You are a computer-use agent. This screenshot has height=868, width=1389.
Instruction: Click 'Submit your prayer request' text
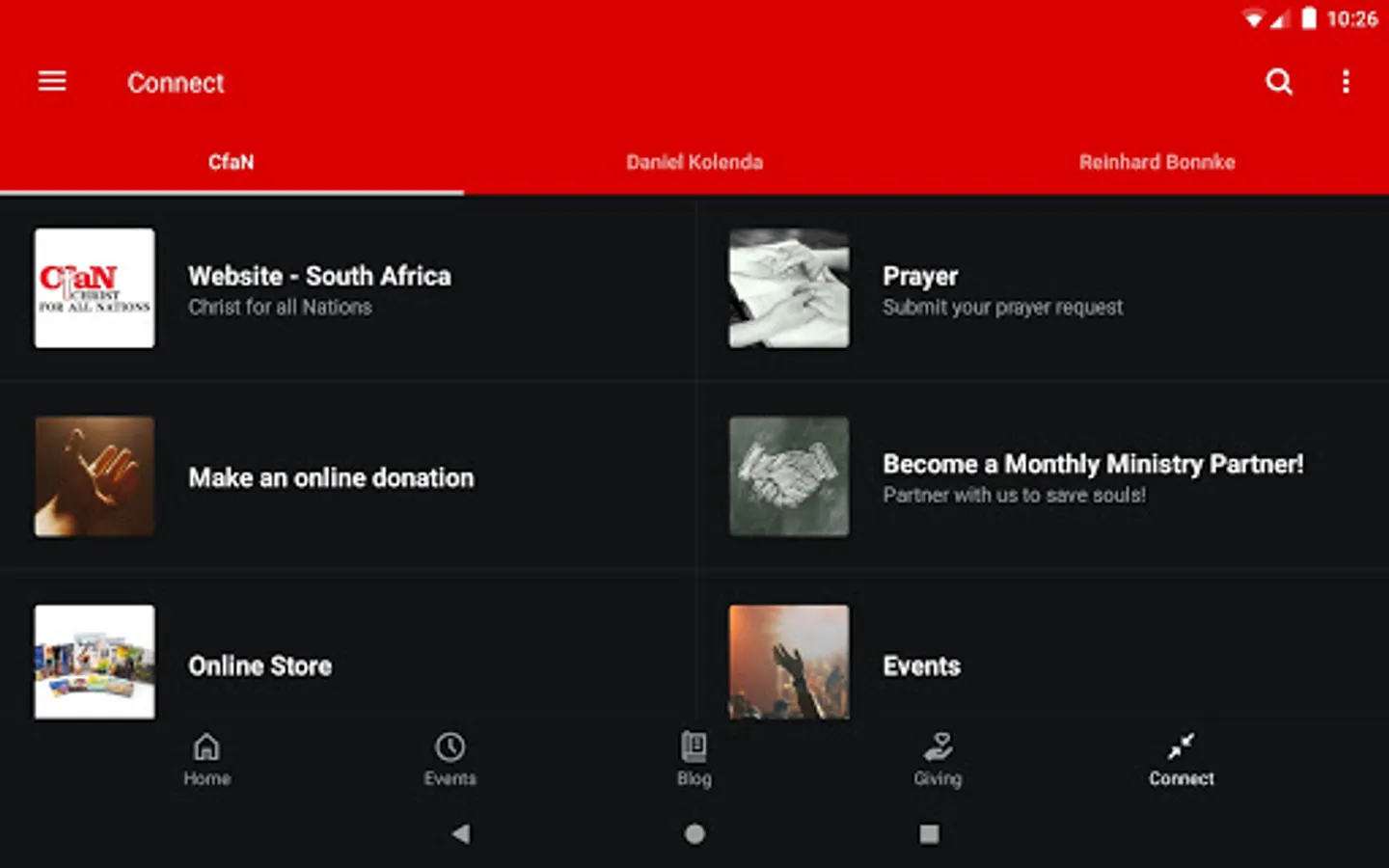click(1002, 308)
